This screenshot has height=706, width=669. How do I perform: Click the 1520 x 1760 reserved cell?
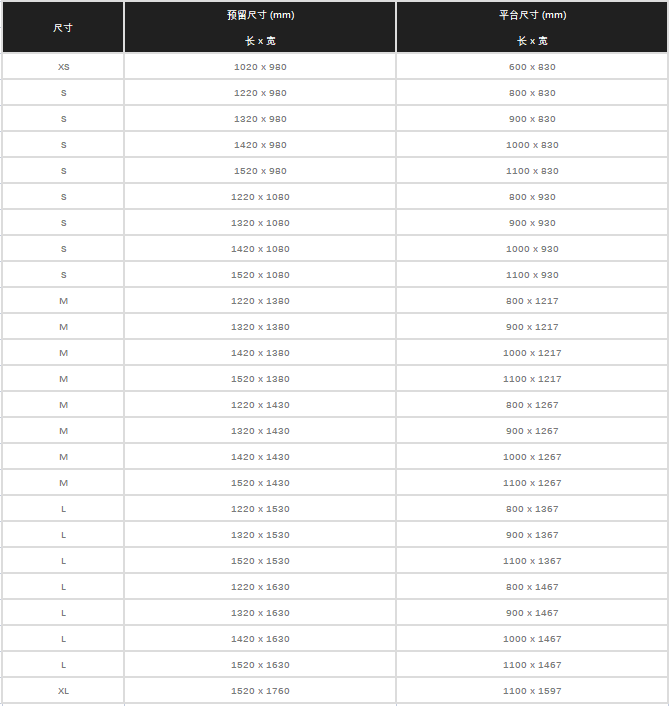point(260,691)
